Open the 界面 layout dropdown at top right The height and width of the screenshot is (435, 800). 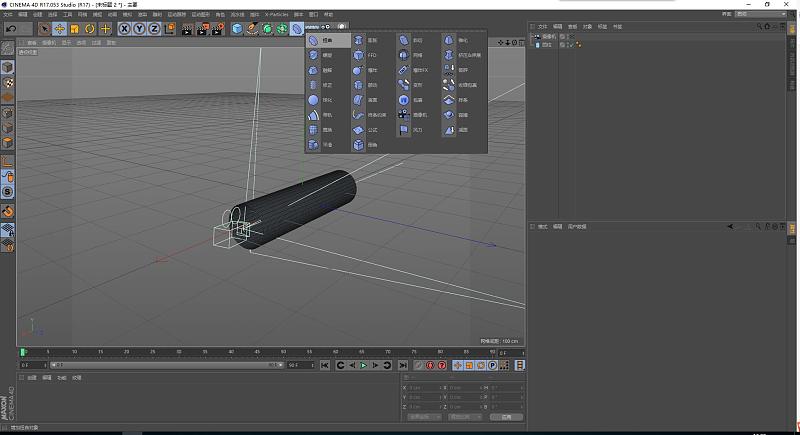760,14
